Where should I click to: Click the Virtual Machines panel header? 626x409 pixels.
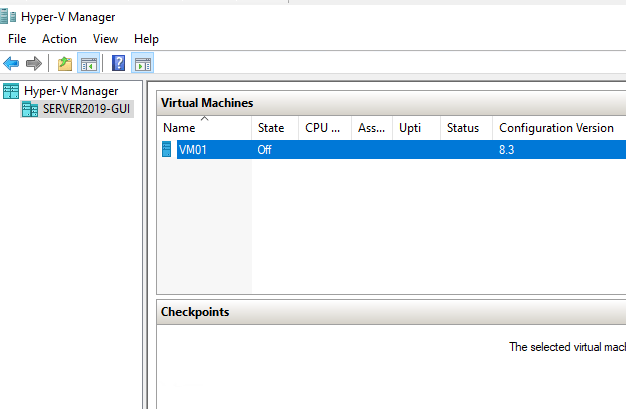pos(391,103)
